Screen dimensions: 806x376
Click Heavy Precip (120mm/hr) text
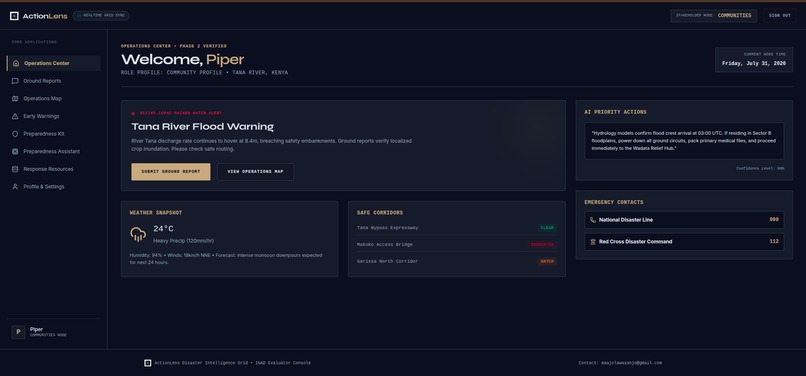(x=184, y=241)
